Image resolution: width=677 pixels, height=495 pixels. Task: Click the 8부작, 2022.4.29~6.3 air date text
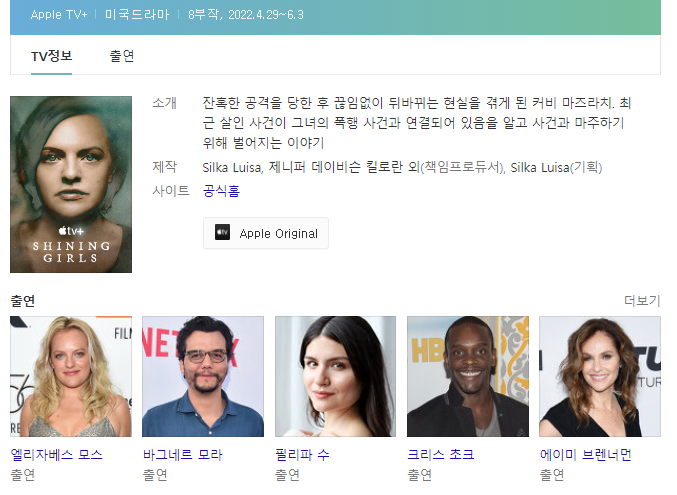tap(246, 15)
